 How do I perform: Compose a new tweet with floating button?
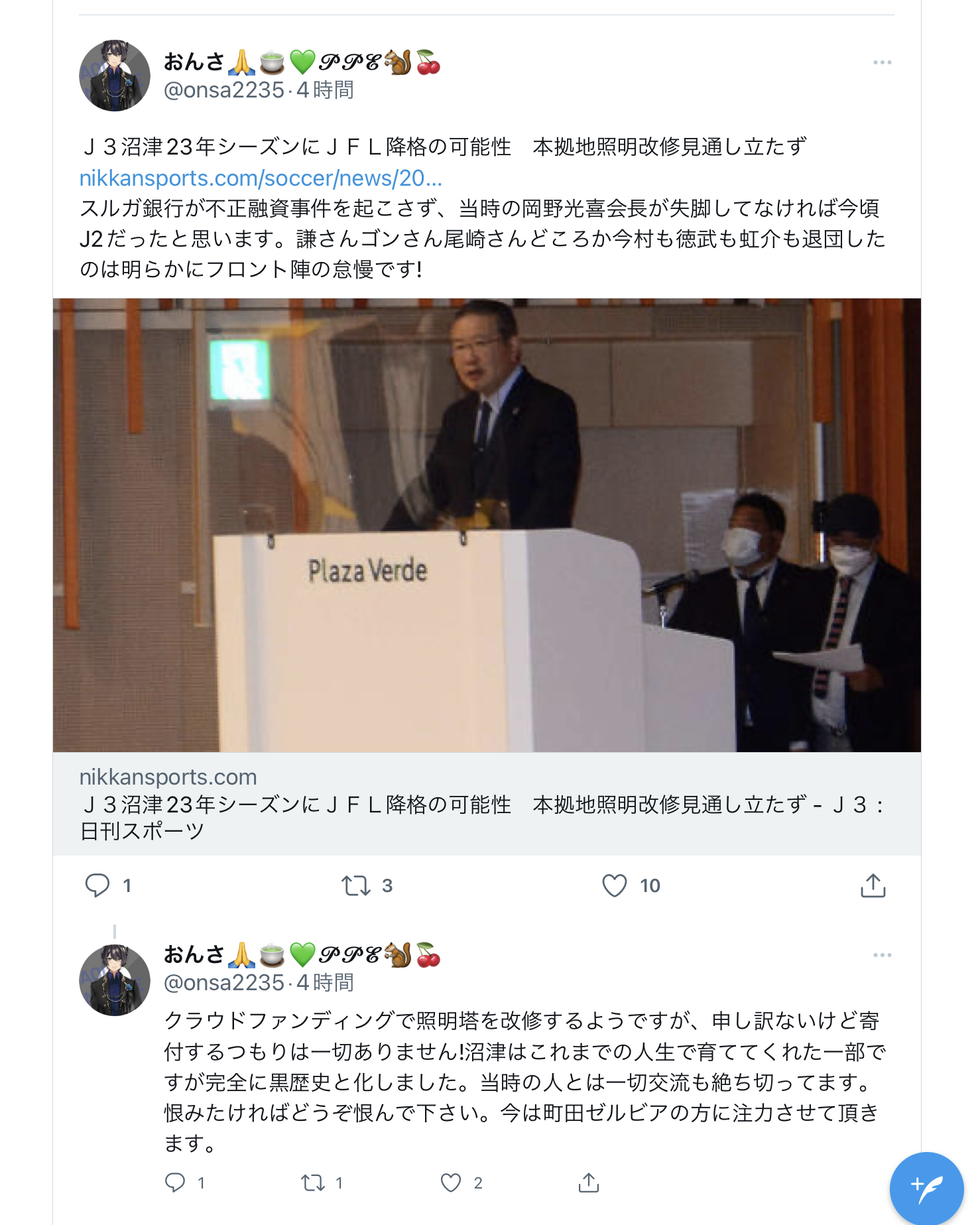[x=926, y=1188]
